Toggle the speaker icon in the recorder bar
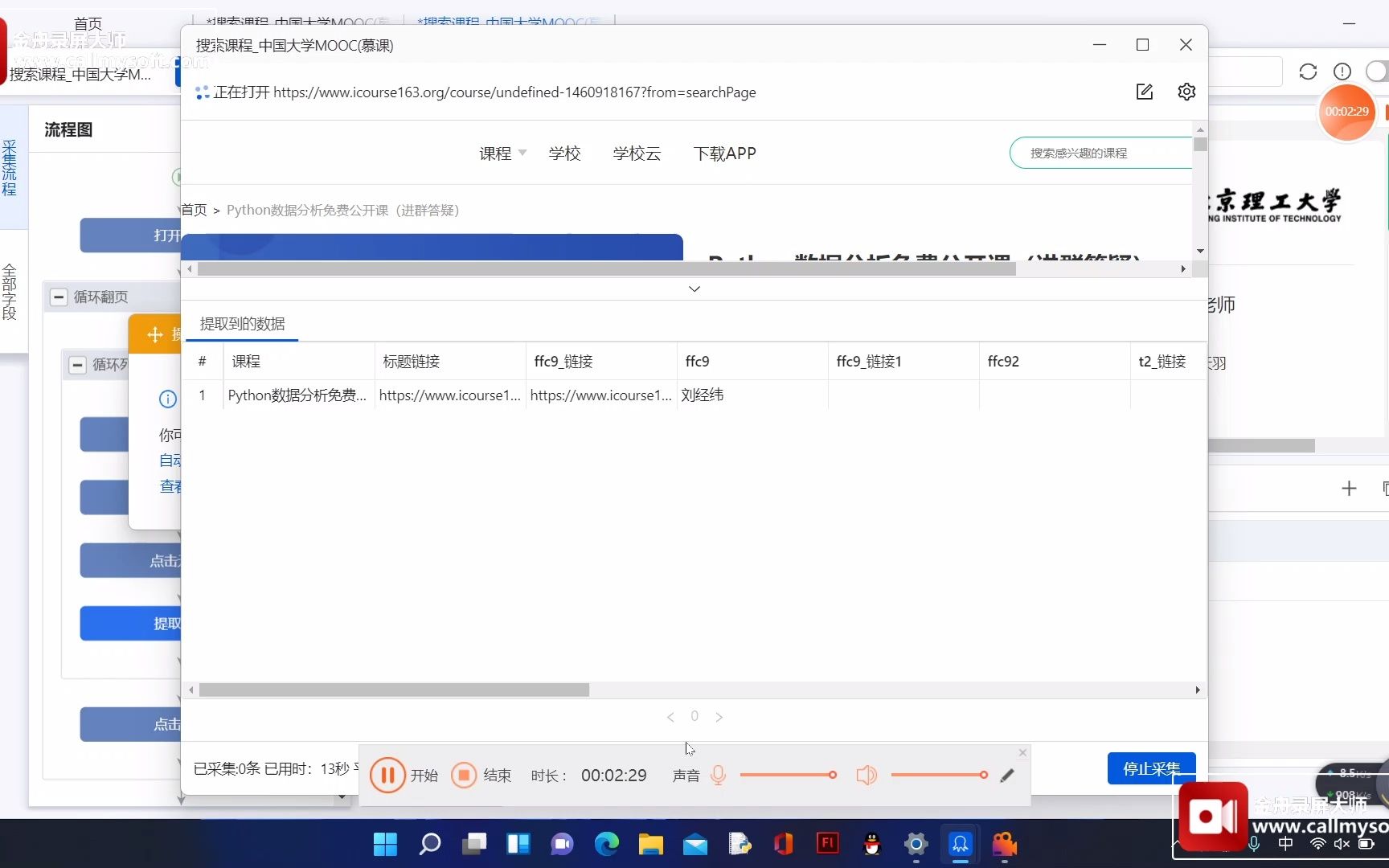The image size is (1389, 868). tap(867, 776)
